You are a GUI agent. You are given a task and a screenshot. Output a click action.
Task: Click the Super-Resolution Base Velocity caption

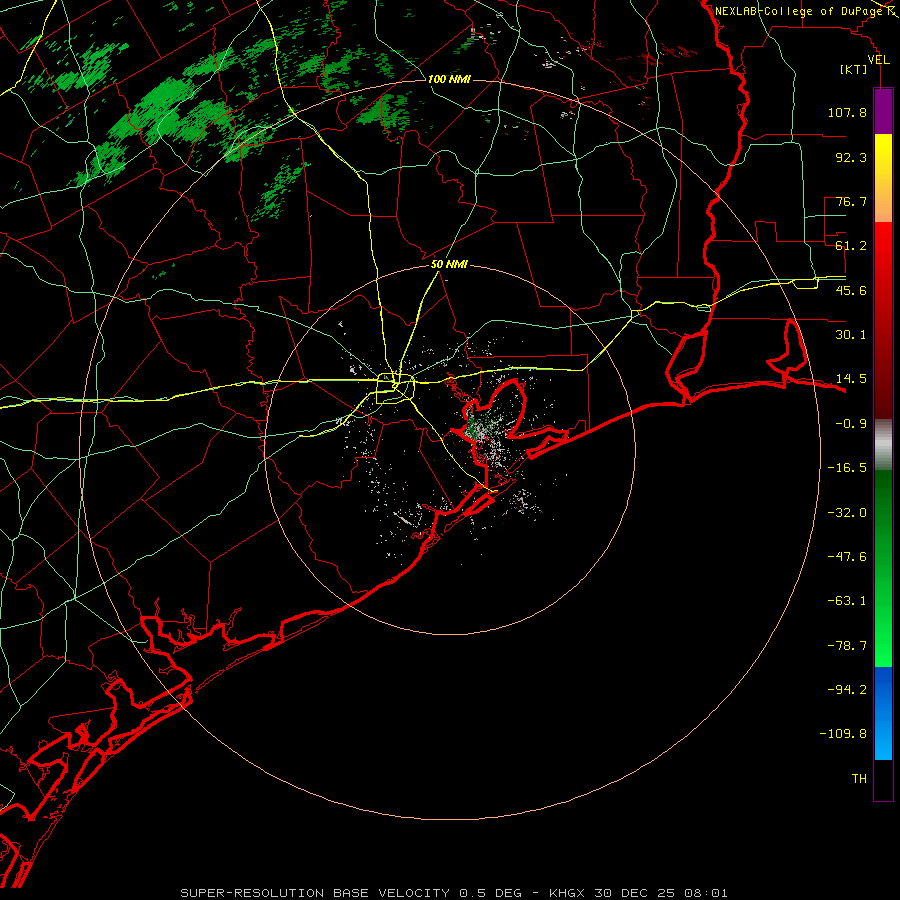453,893
